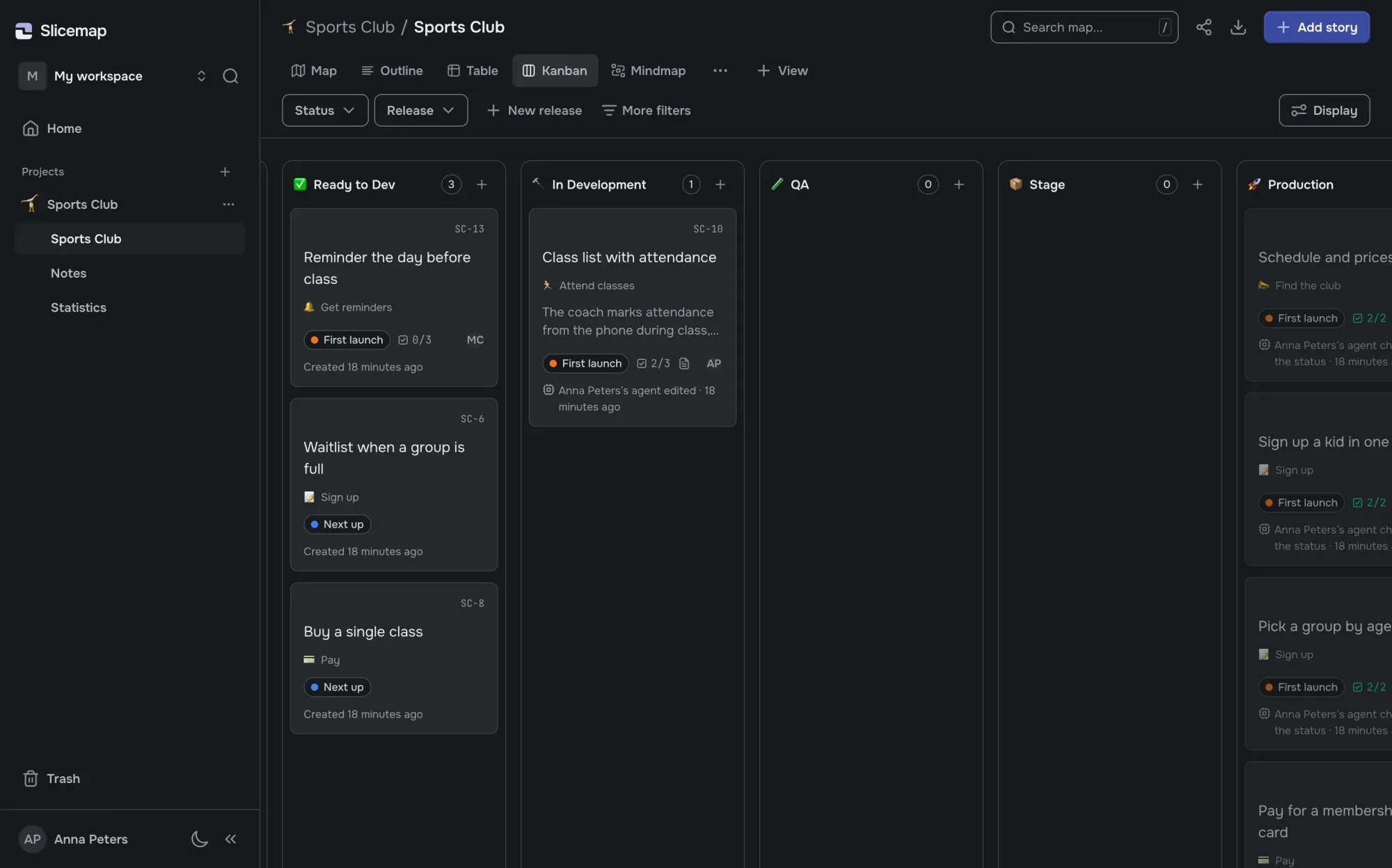Click the download export icon
Viewport: 1392px width, 868px height.
pos(1238,27)
